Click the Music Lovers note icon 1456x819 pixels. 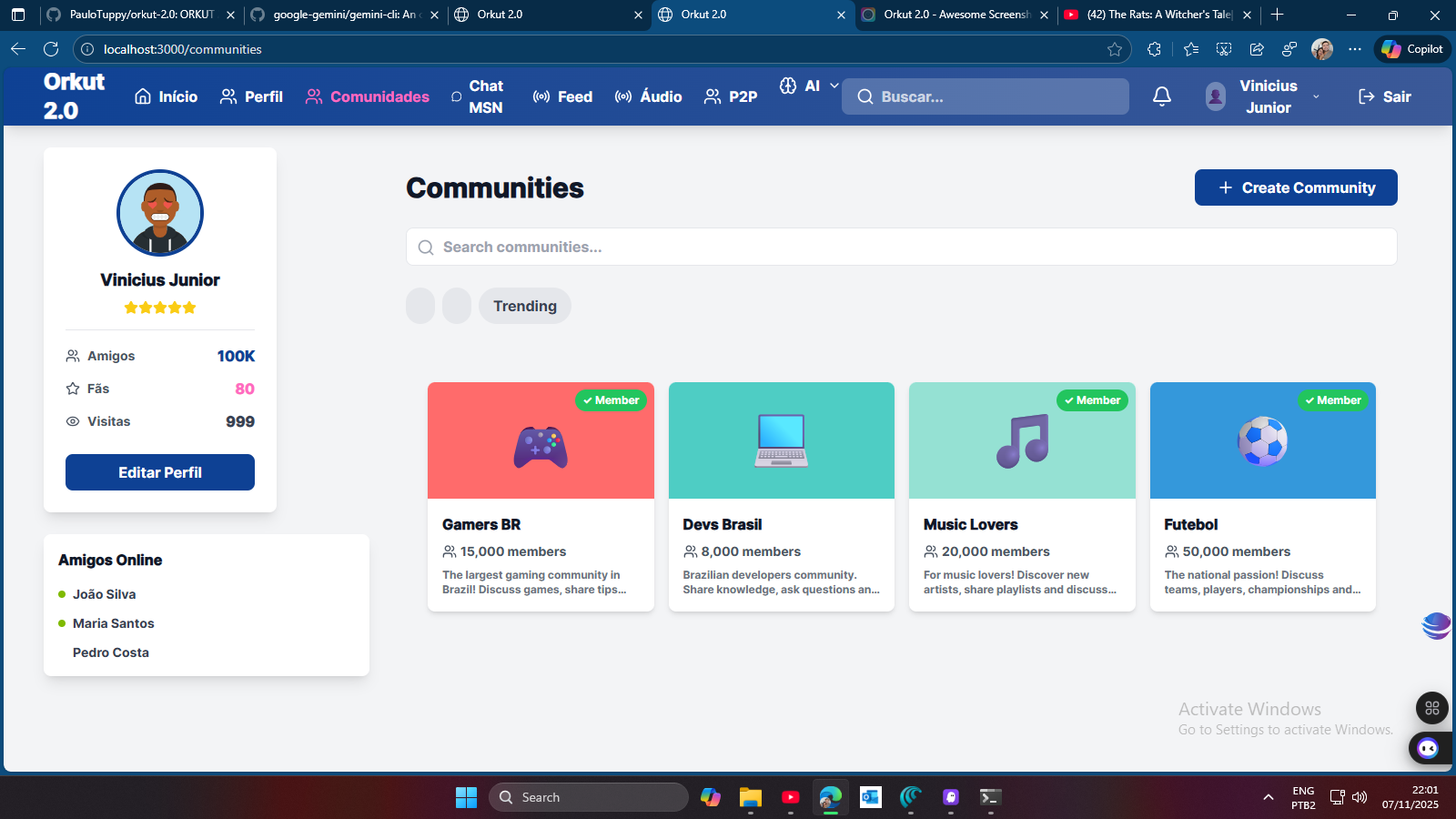(x=1023, y=440)
